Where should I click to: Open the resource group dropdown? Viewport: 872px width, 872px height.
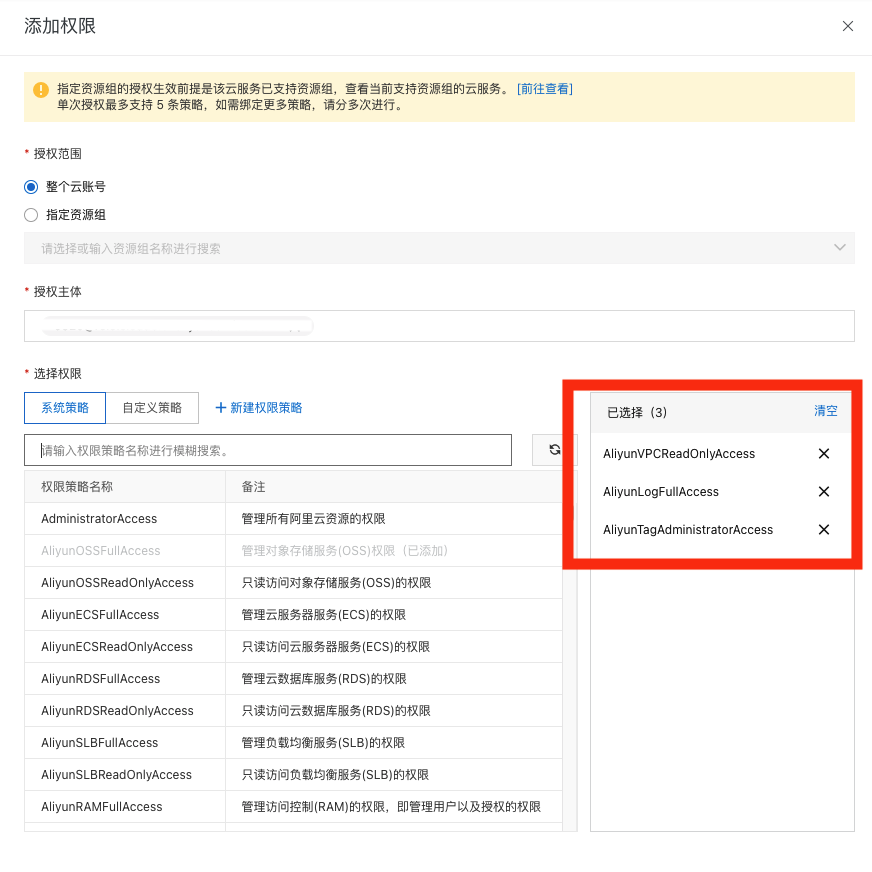(439, 248)
